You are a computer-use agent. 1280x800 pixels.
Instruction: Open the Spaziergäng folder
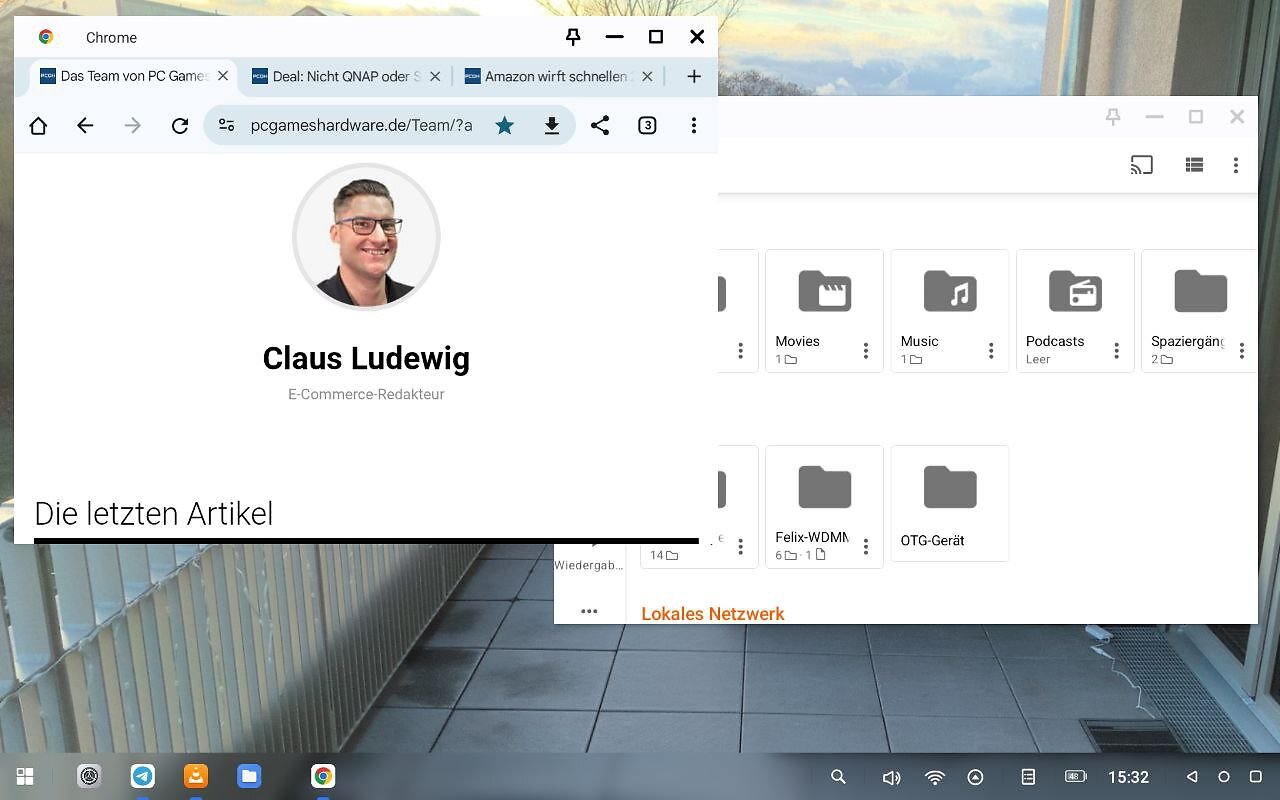[x=1199, y=311]
